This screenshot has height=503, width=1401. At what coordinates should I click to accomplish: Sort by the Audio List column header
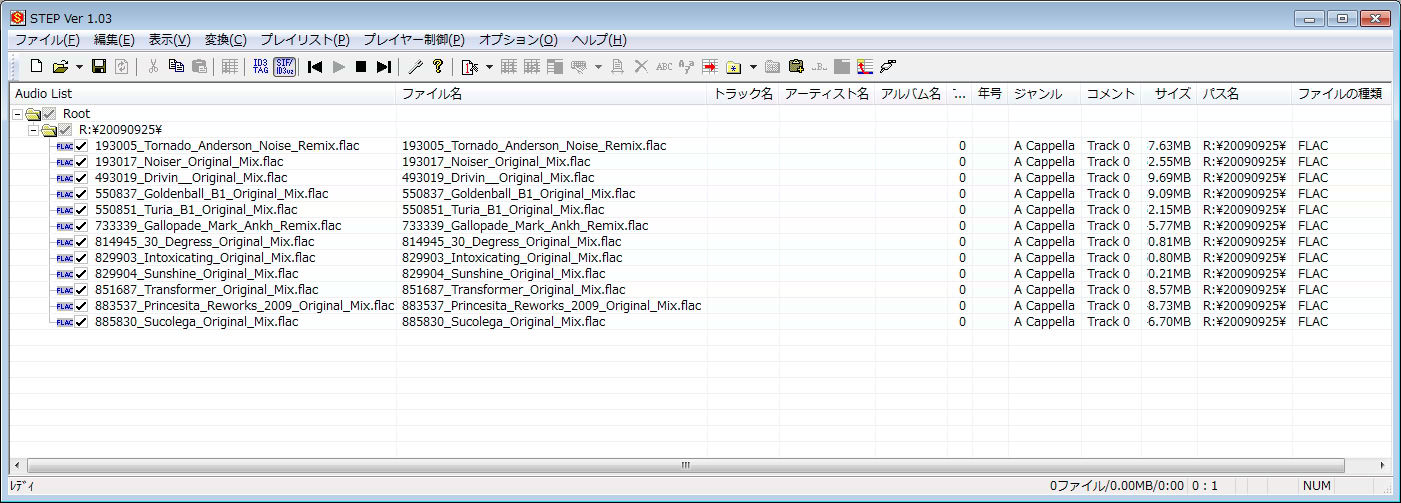pos(203,94)
